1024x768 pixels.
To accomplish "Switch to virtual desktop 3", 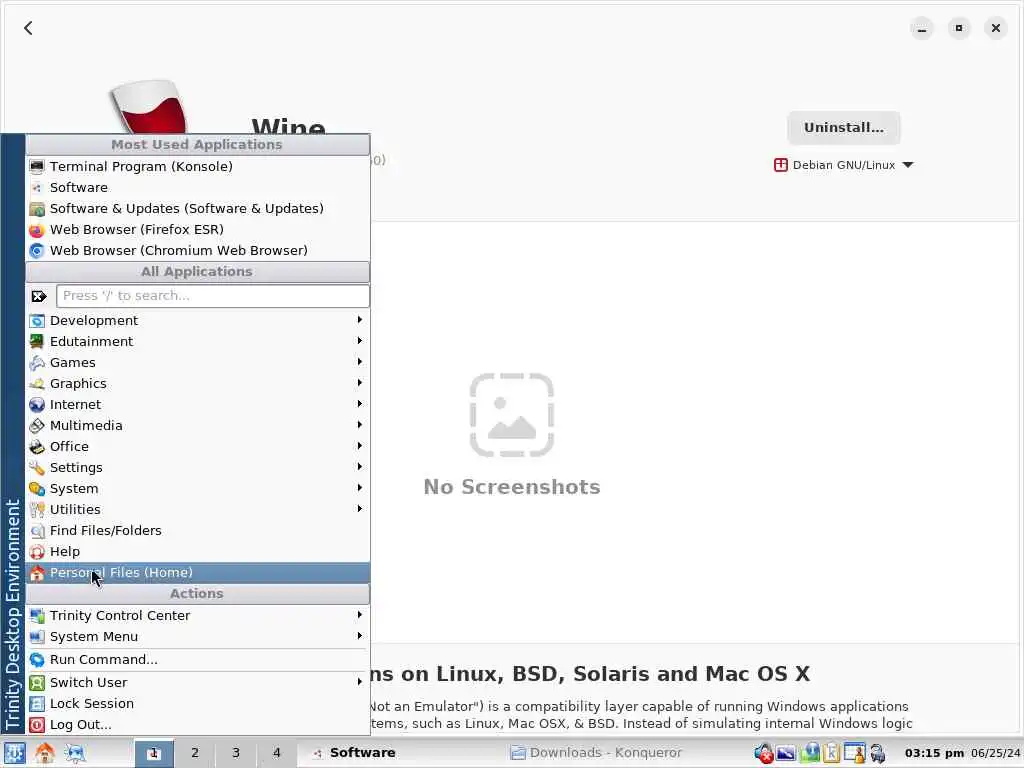I will tap(236, 753).
